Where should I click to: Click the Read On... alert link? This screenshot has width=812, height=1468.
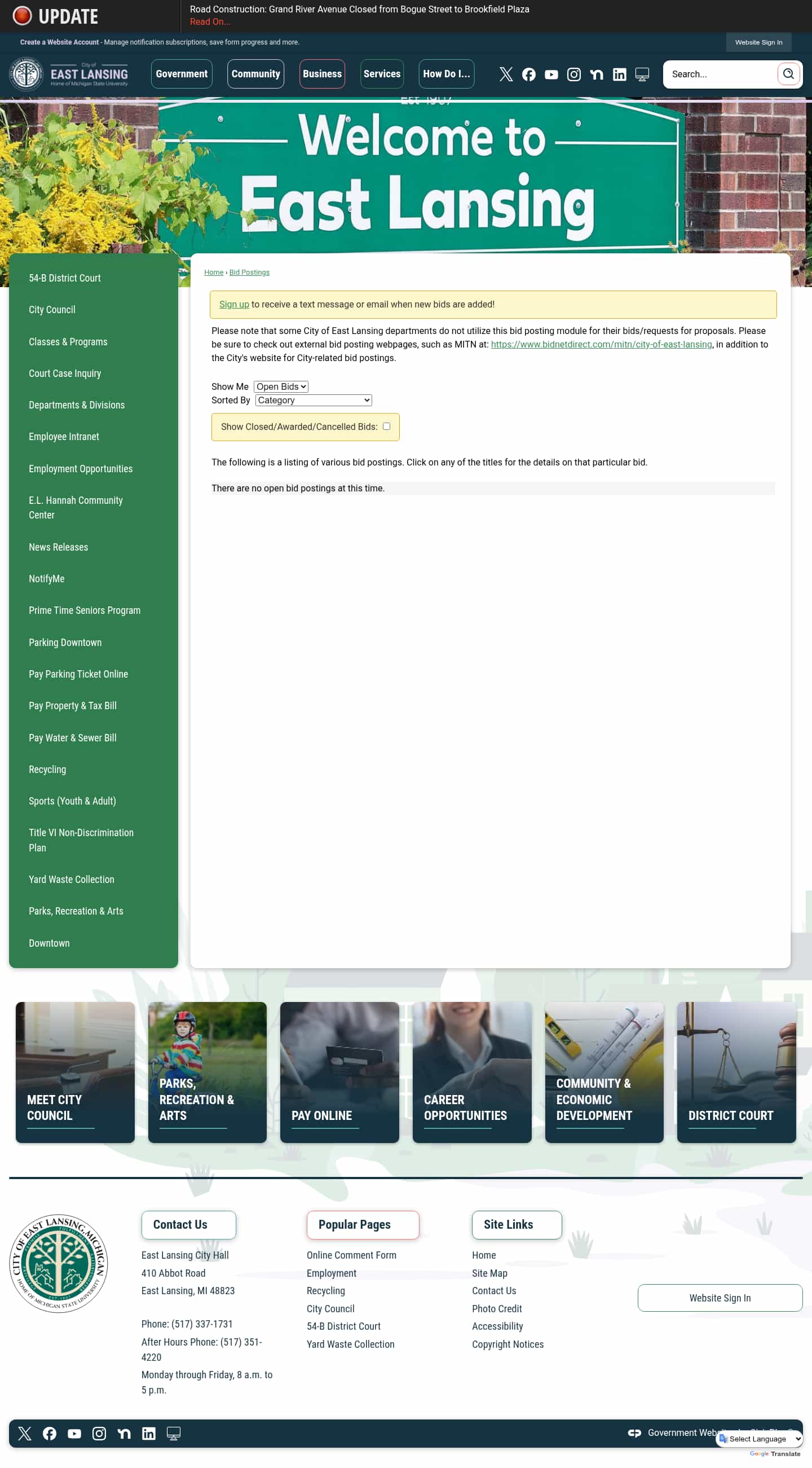(210, 21)
